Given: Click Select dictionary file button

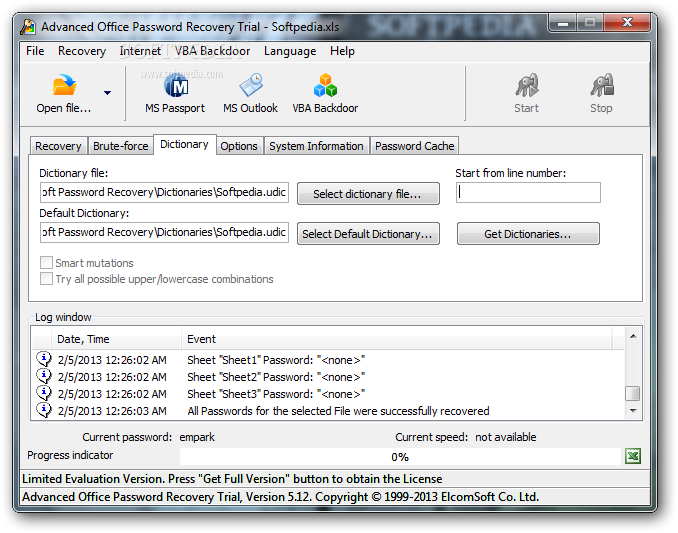Looking at the screenshot, I should coord(368,194).
